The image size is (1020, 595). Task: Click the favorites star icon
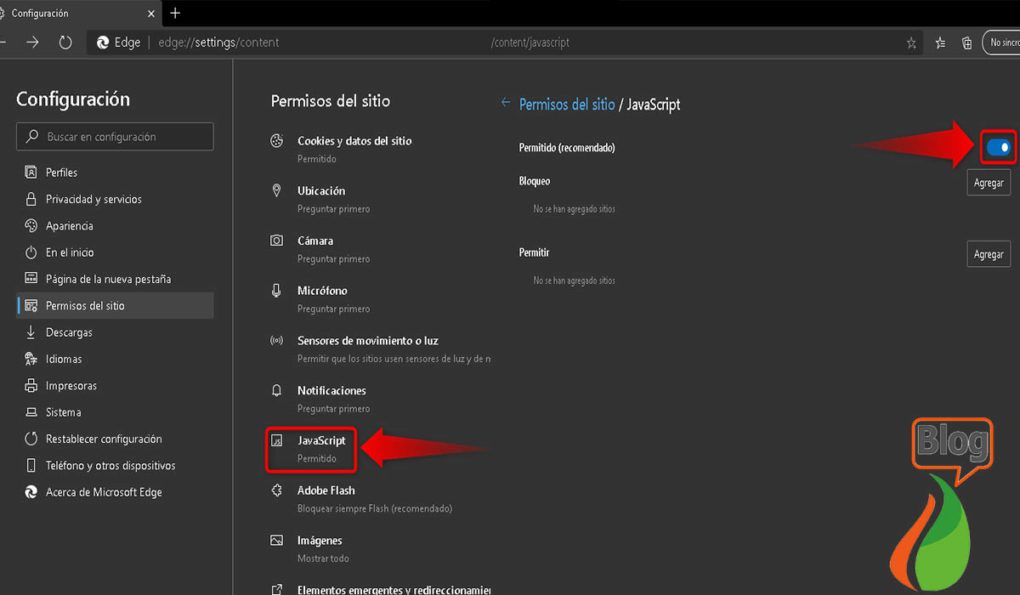click(910, 43)
